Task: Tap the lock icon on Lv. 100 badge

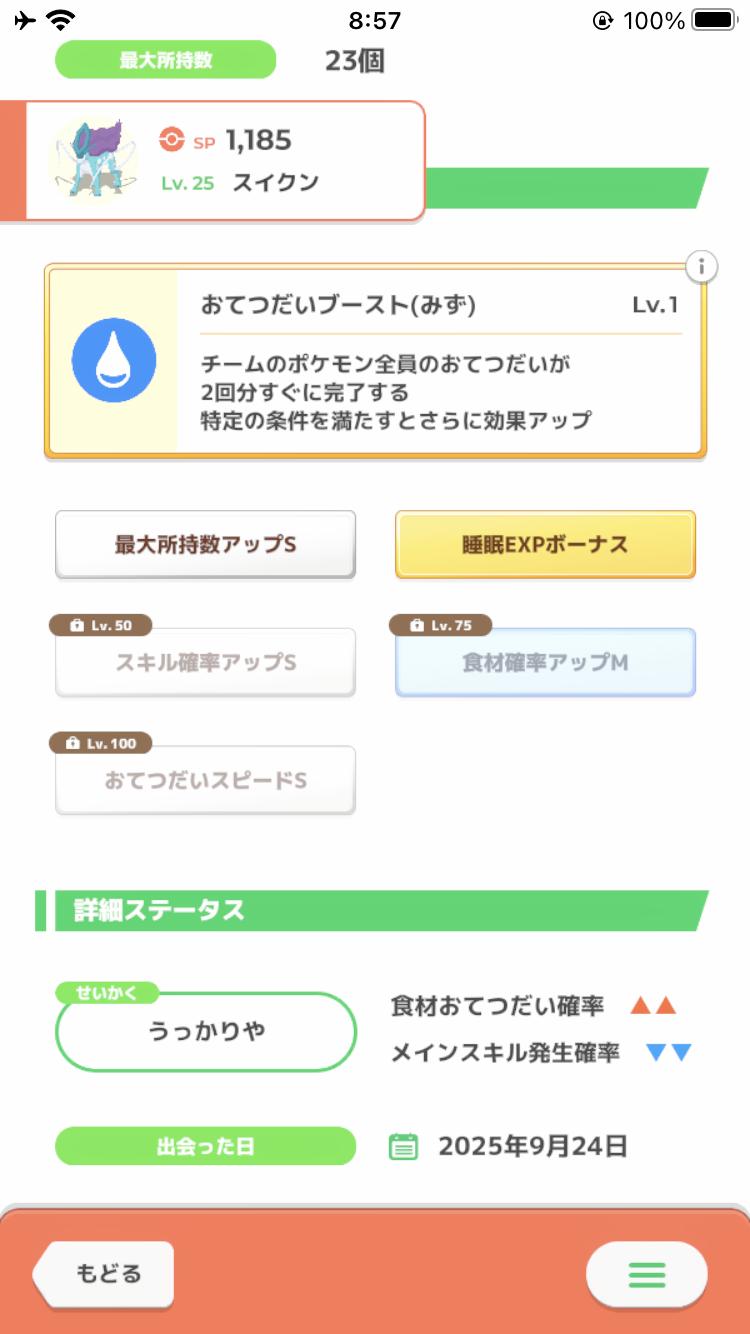Action: pyautogui.click(x=72, y=744)
